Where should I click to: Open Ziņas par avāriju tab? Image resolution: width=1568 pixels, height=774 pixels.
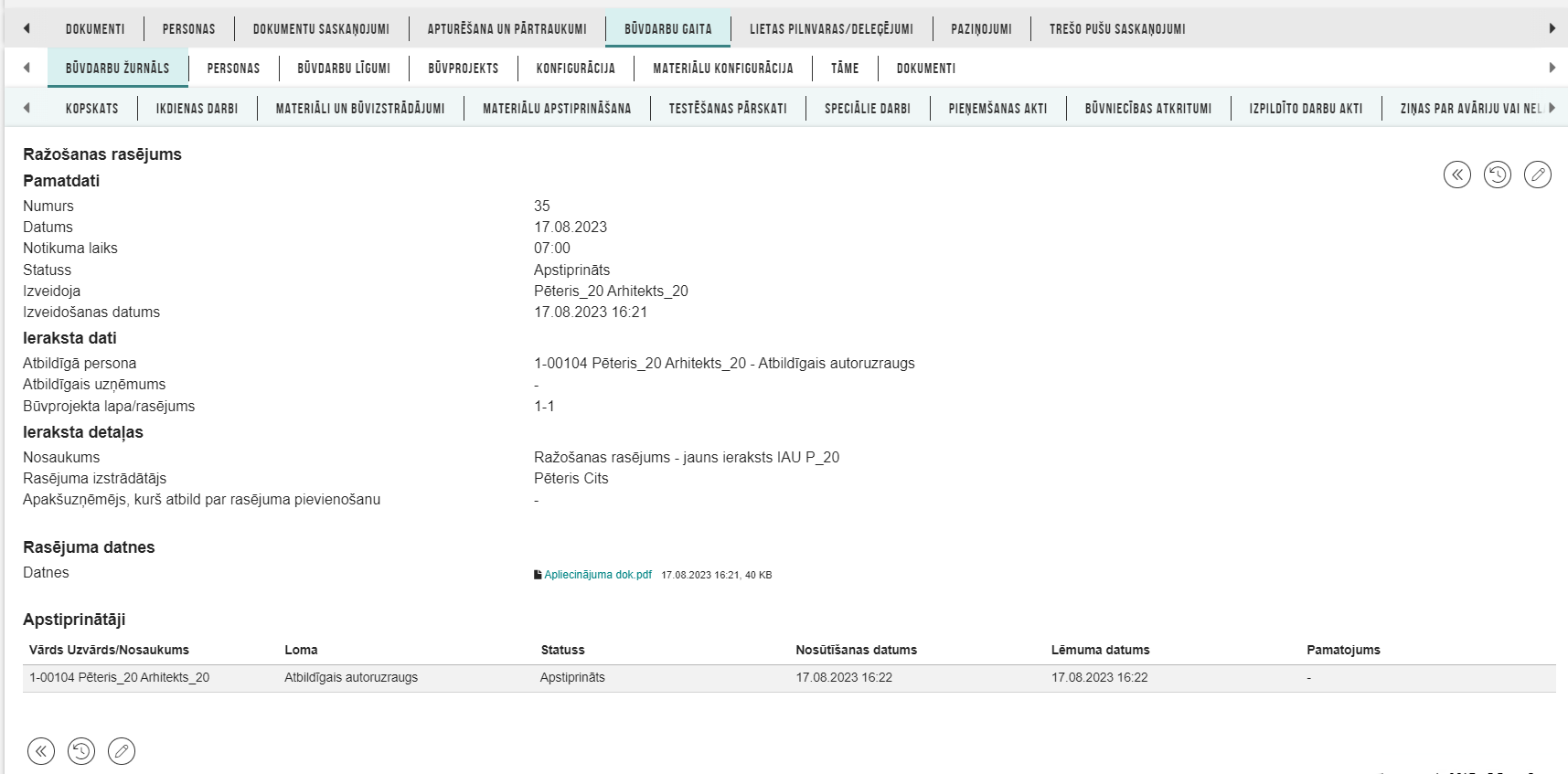(x=1470, y=109)
